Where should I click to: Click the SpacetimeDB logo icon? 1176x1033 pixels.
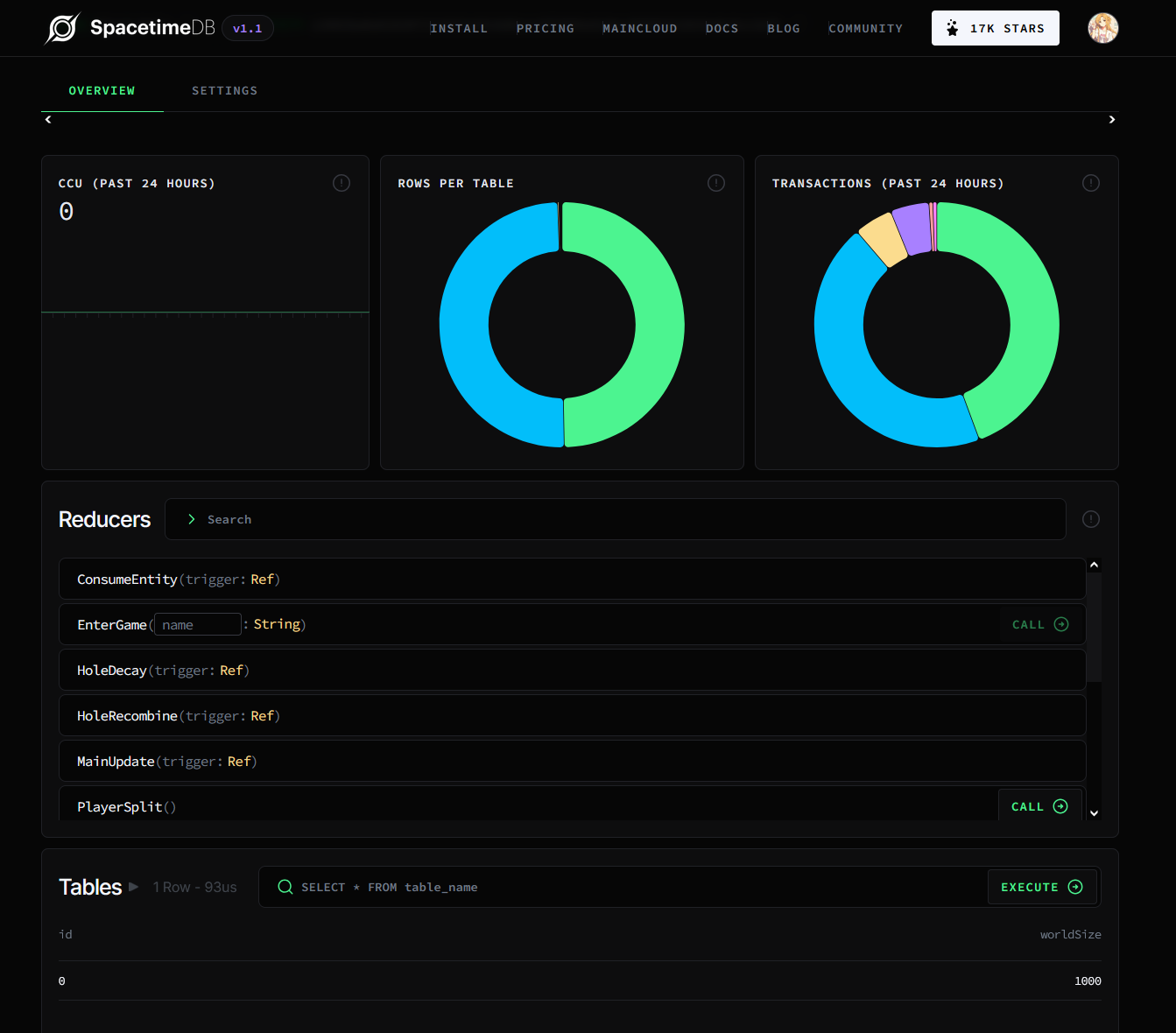62,28
